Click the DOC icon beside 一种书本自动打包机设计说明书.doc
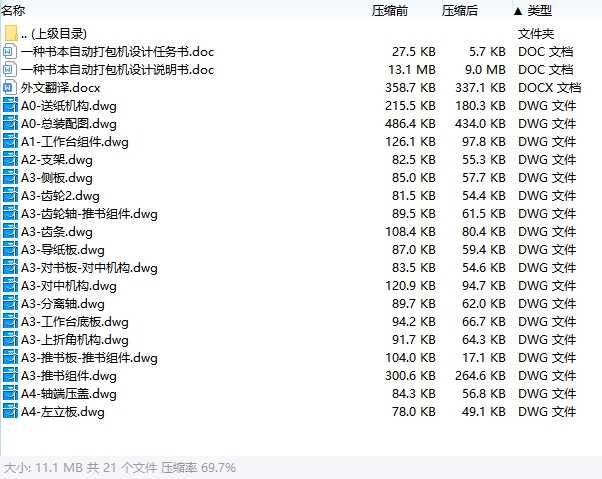Viewport: 602px width, 479px height. (x=10, y=69)
